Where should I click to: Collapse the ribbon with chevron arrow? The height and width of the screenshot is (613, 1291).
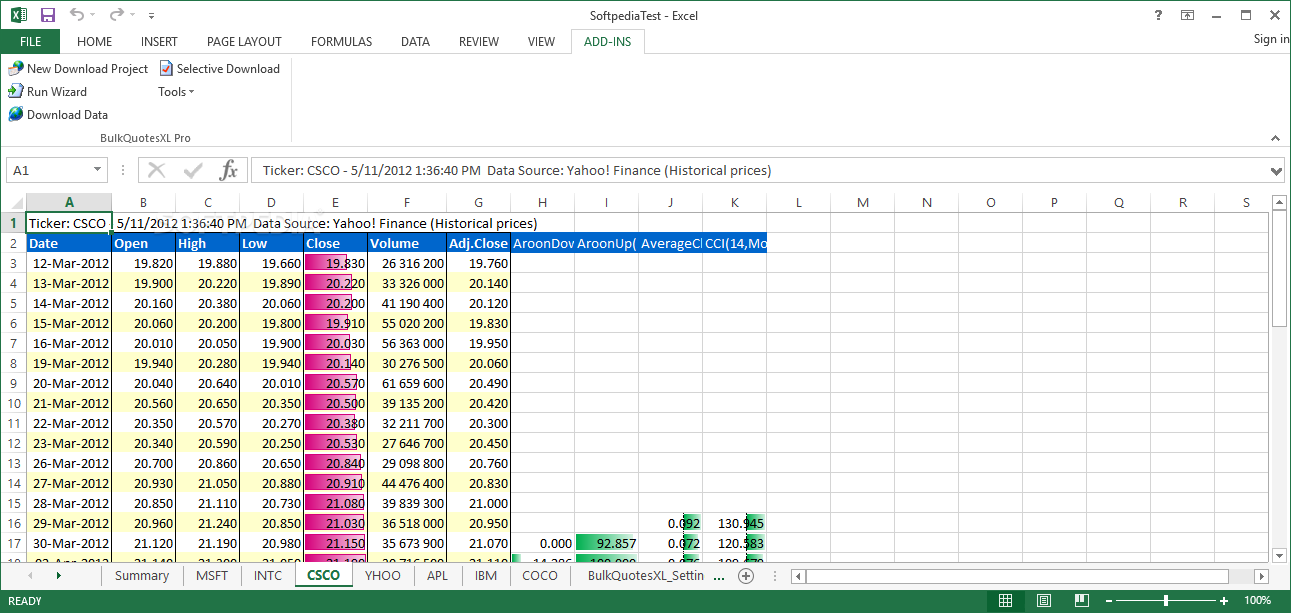pos(1275,138)
